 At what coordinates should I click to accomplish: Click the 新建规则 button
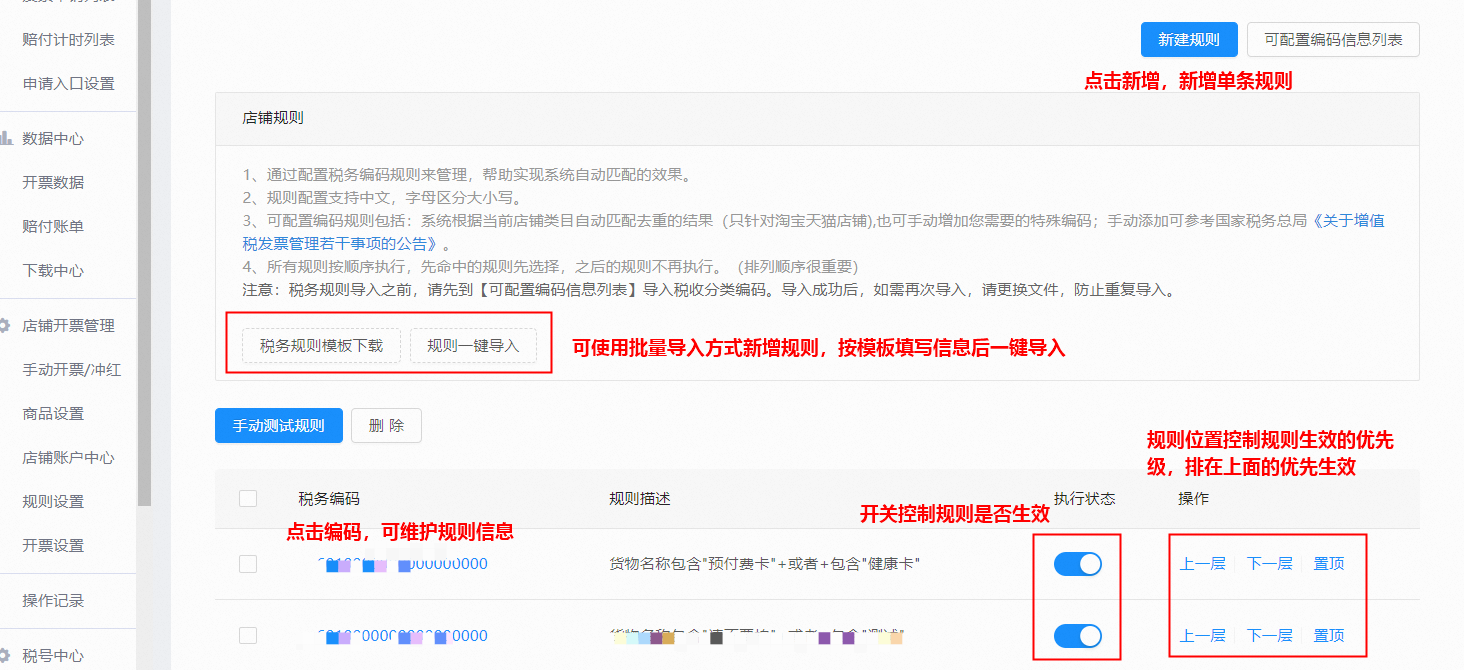(1189, 40)
